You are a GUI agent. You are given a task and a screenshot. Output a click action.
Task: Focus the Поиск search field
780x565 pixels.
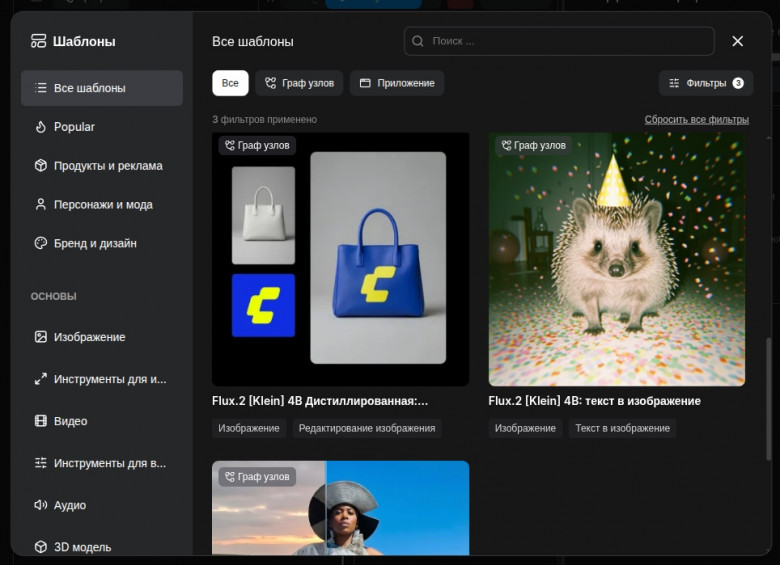coord(559,41)
